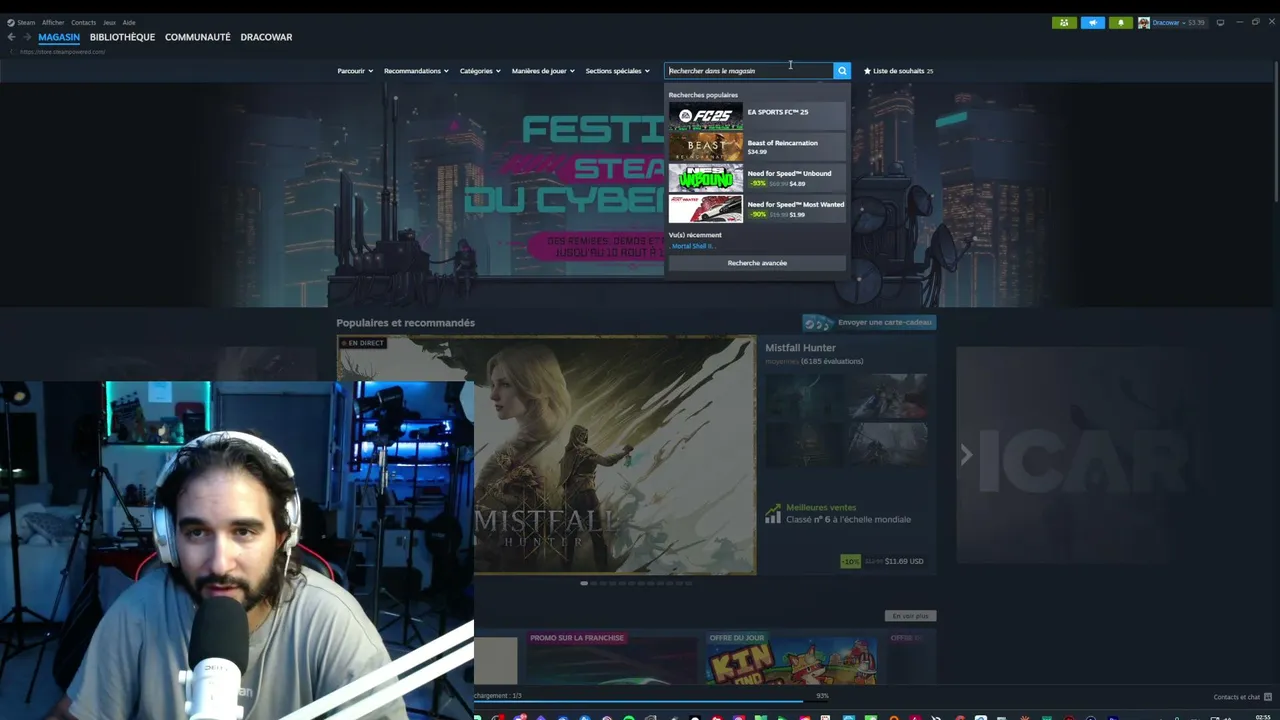The image size is (1280, 720).
Task: Click the NFS Unbound thumbnail
Action: 706,178
